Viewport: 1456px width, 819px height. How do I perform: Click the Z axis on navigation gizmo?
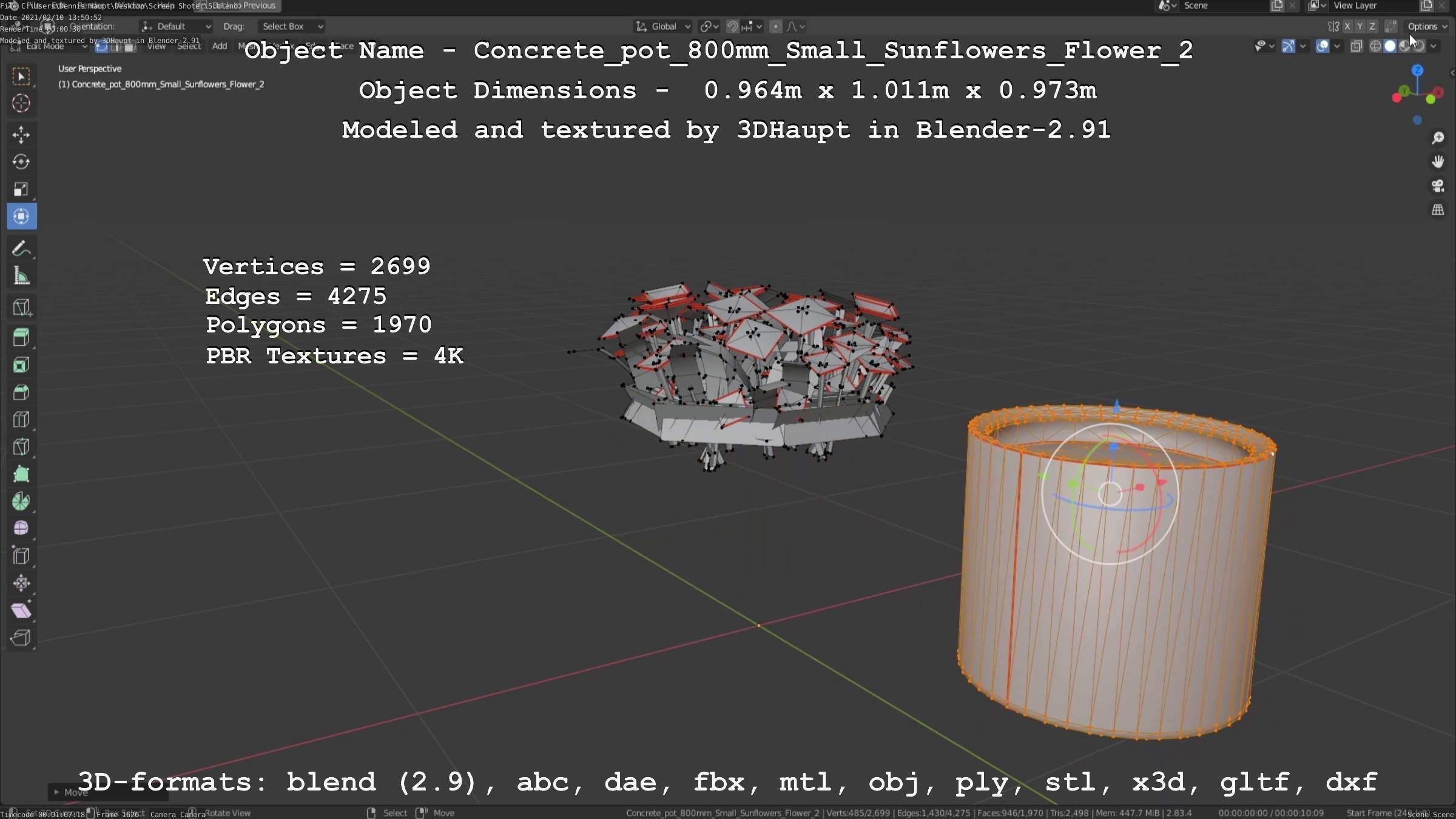click(1417, 70)
